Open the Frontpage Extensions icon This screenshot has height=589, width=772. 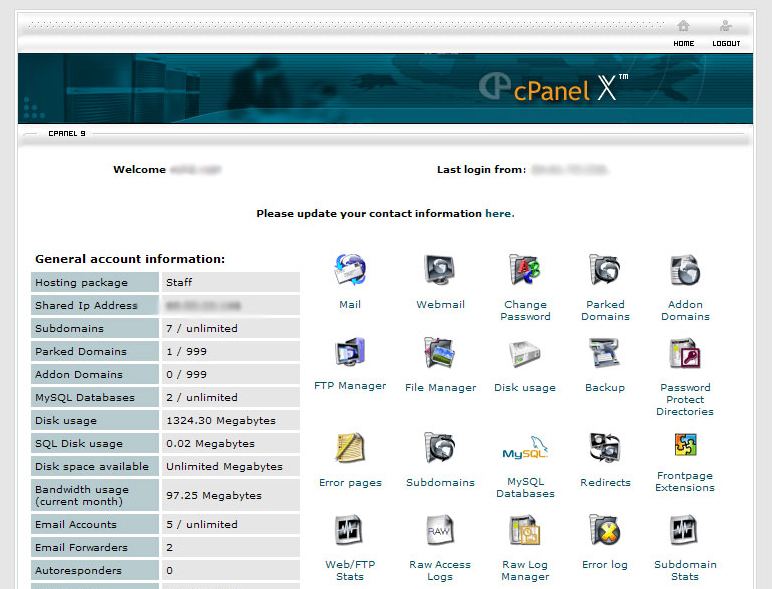[685, 445]
